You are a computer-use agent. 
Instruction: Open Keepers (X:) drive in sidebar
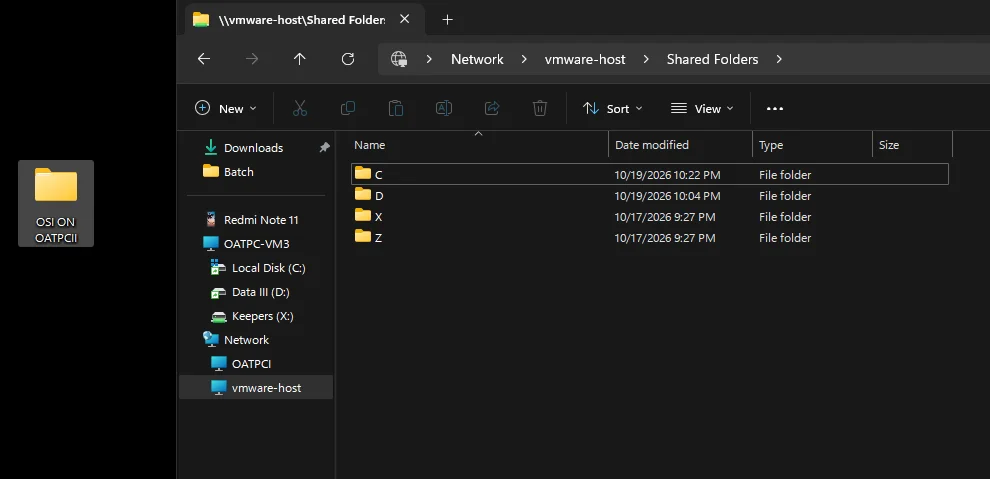click(262, 316)
